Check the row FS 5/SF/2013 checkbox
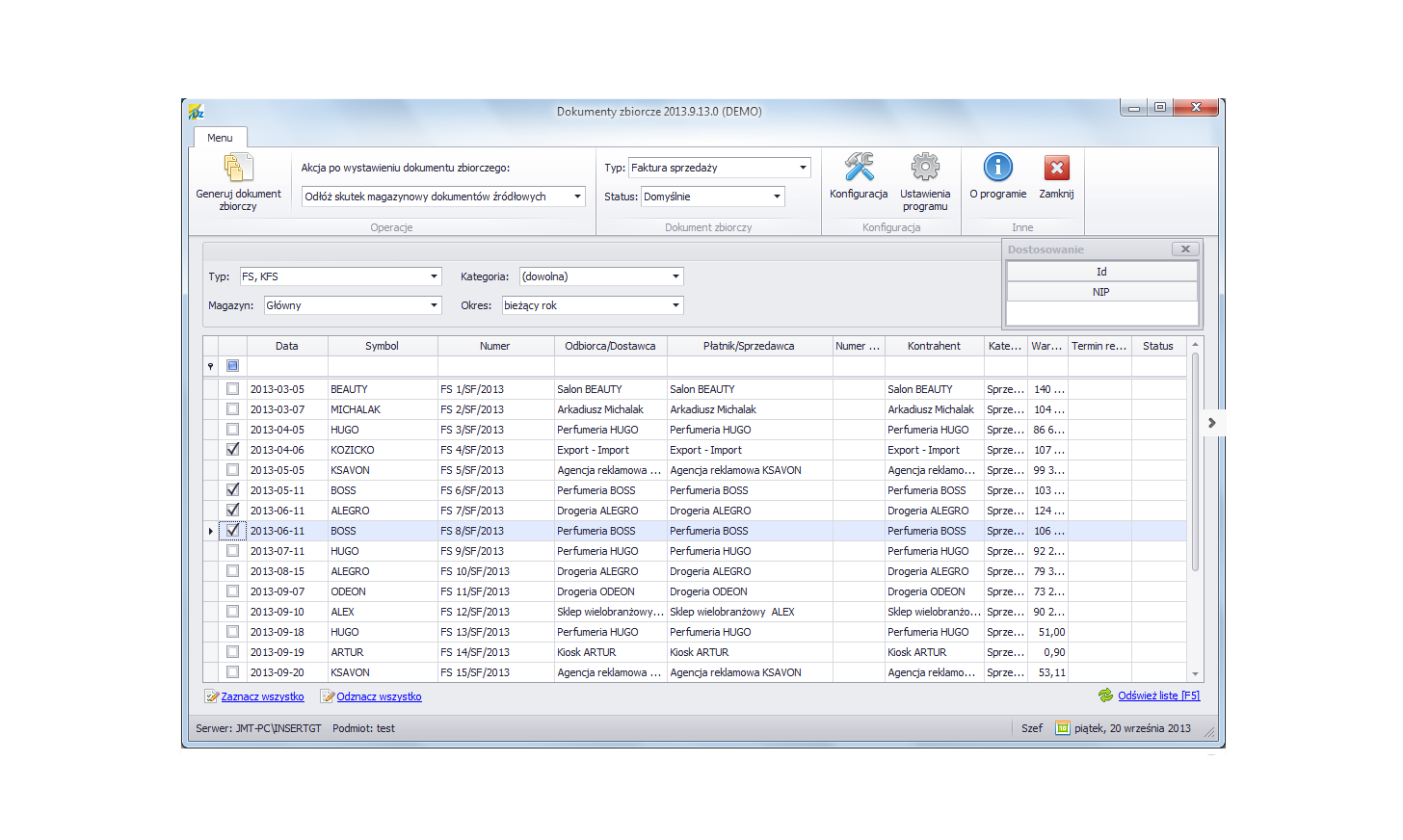1403x840 pixels. tap(232, 470)
